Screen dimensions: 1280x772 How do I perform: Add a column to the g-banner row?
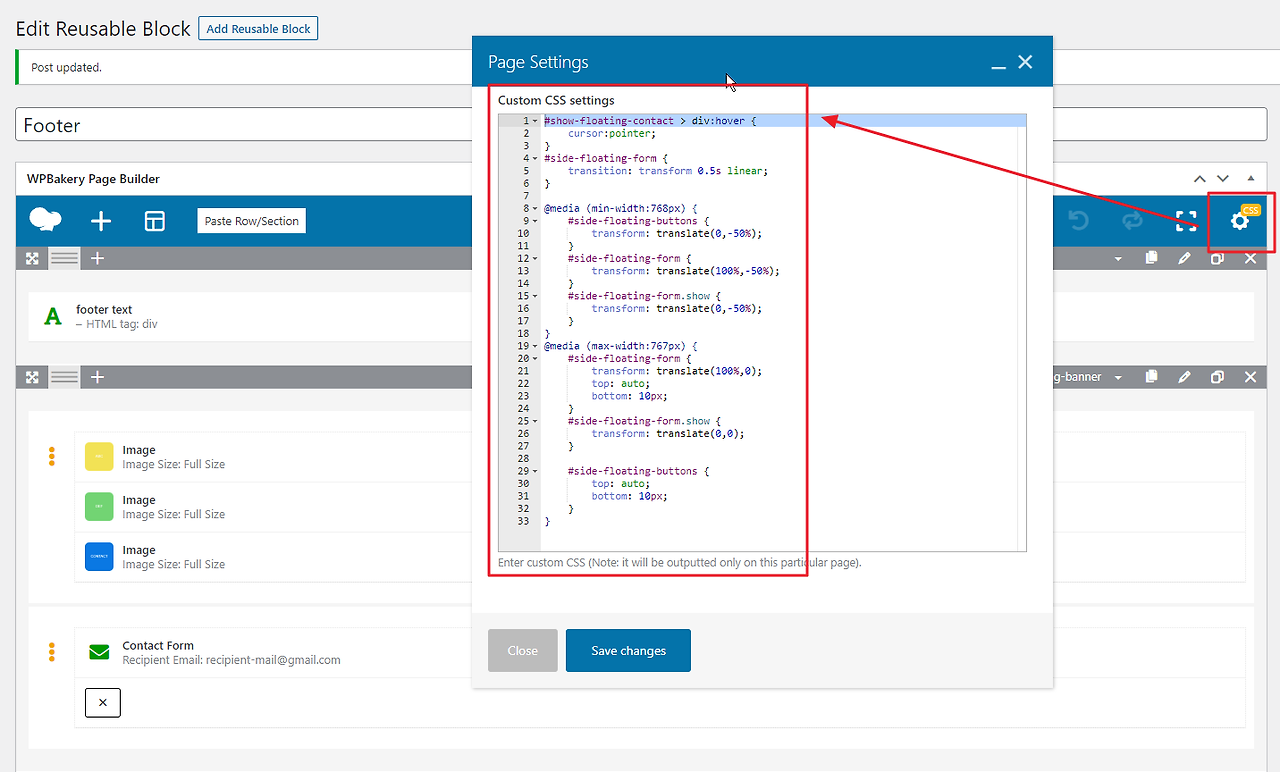click(x=97, y=377)
